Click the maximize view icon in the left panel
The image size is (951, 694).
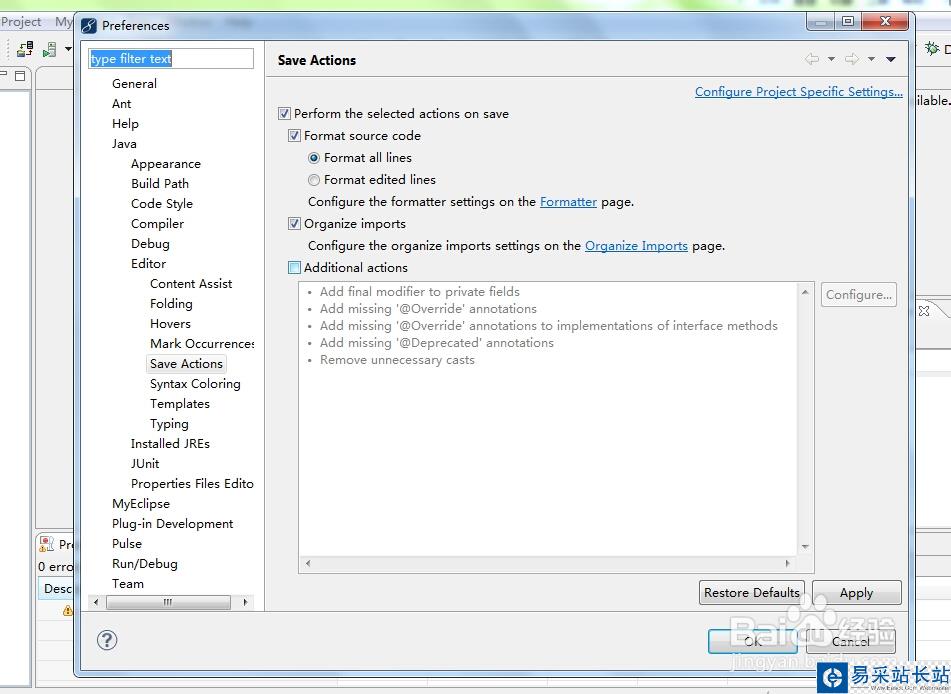point(20,76)
